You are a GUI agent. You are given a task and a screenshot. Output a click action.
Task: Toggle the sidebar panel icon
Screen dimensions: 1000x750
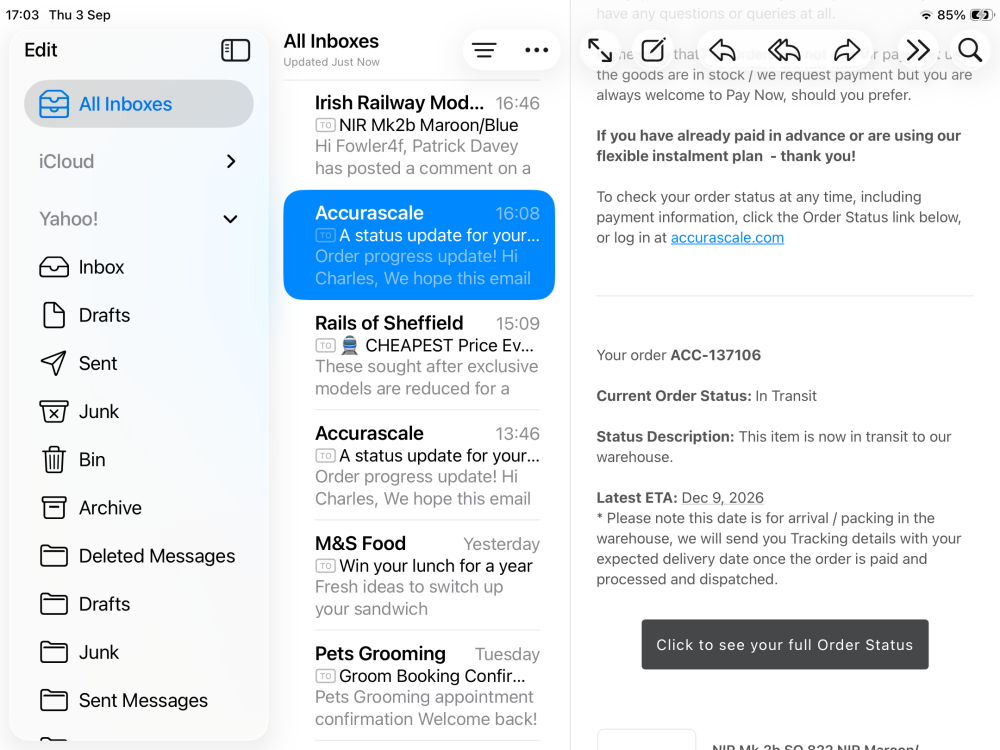coord(235,50)
